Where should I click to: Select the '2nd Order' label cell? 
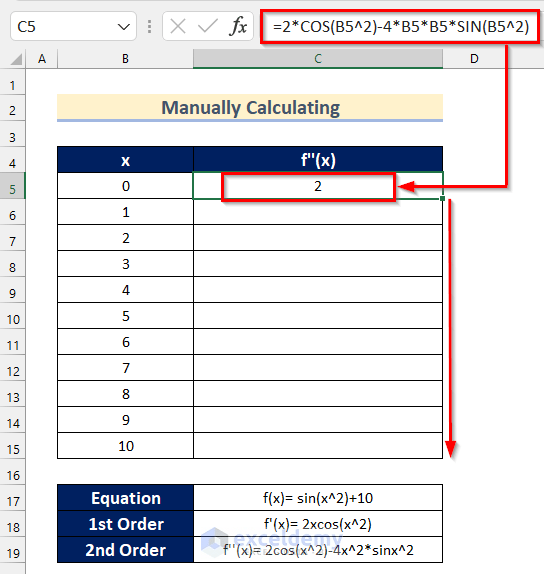pyautogui.click(x=125, y=550)
